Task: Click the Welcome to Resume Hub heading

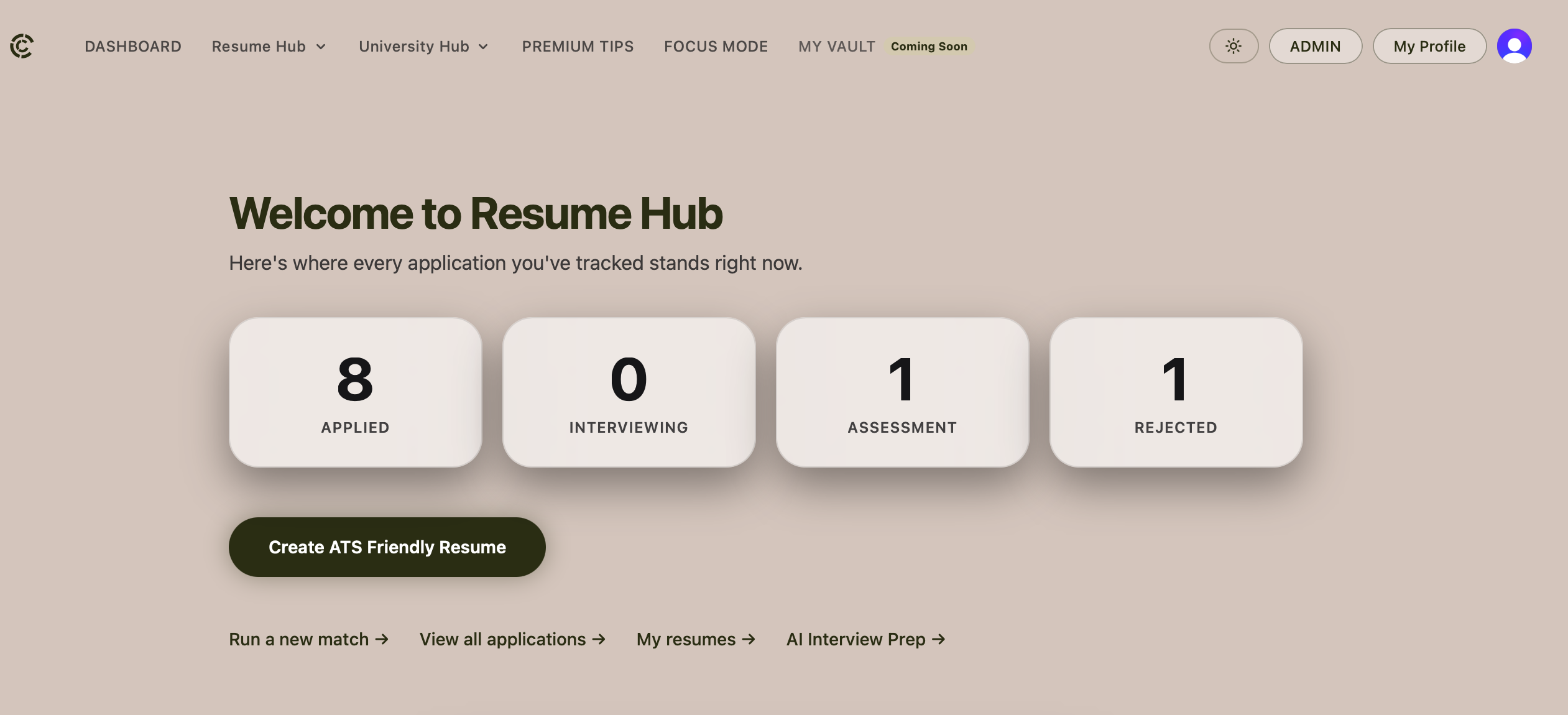Action: [x=476, y=213]
